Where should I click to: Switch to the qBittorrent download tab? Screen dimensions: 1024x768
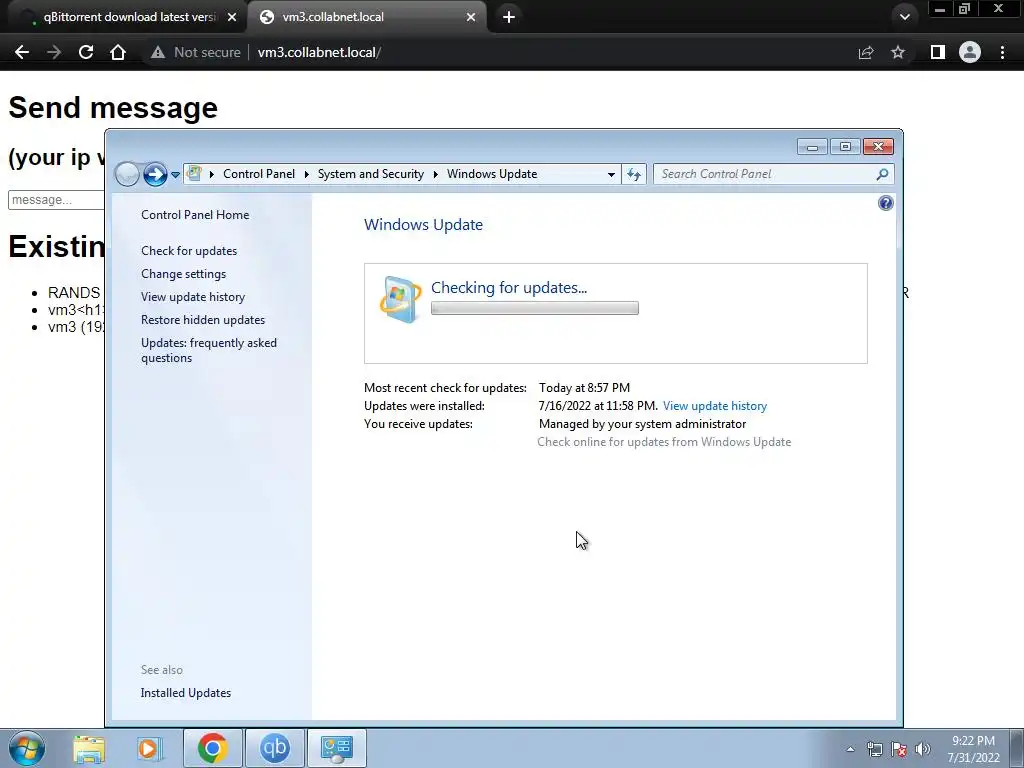click(124, 17)
